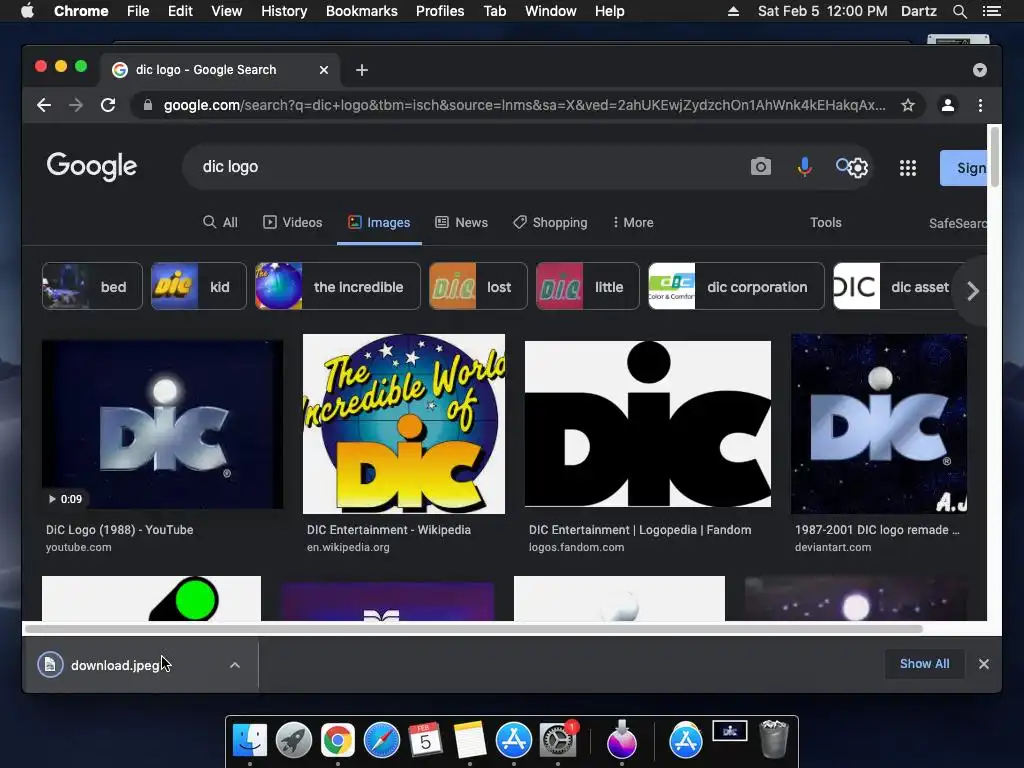Open the Apple menu
The image size is (1024, 768).
tap(27, 11)
